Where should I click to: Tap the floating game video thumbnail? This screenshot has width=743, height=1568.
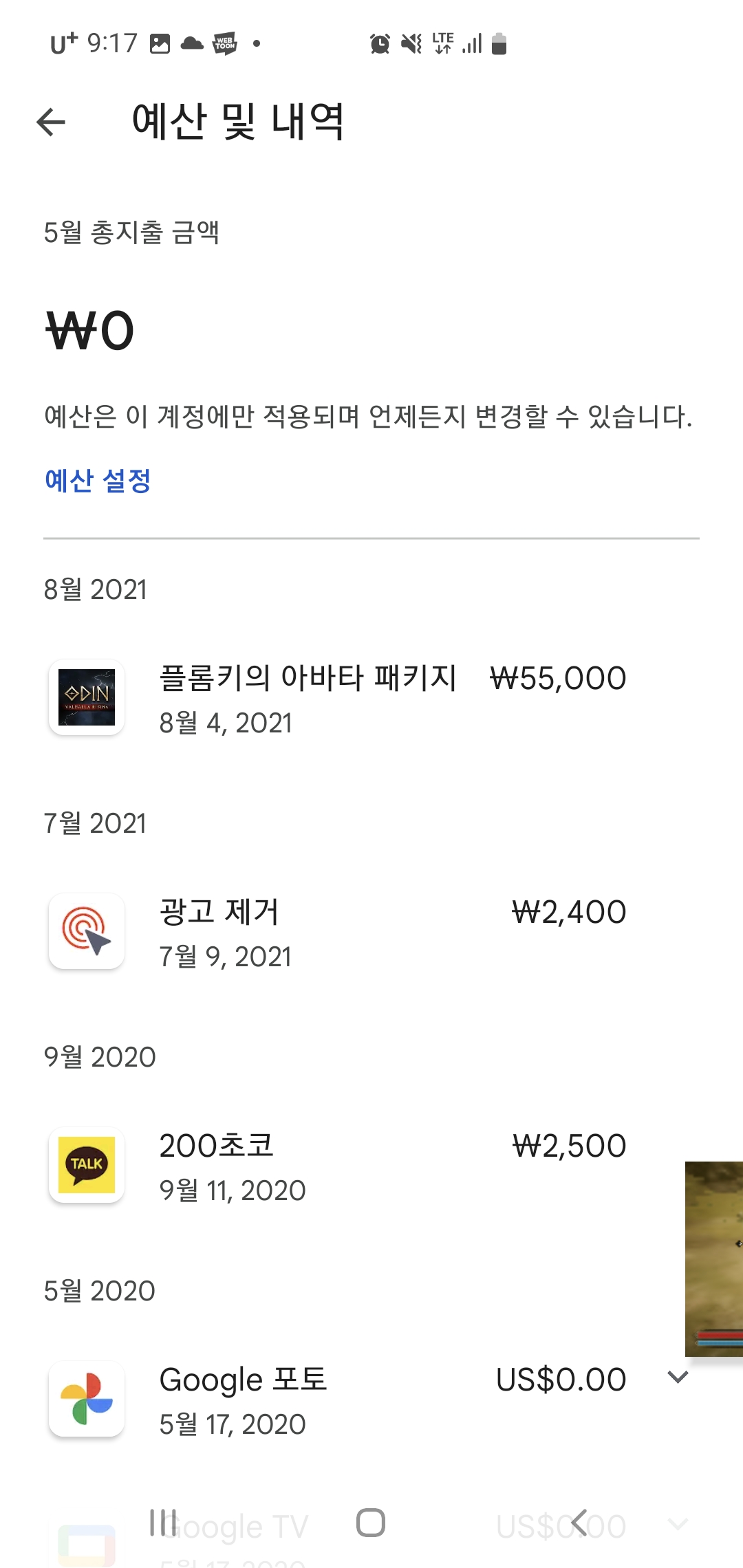[x=714, y=1259]
